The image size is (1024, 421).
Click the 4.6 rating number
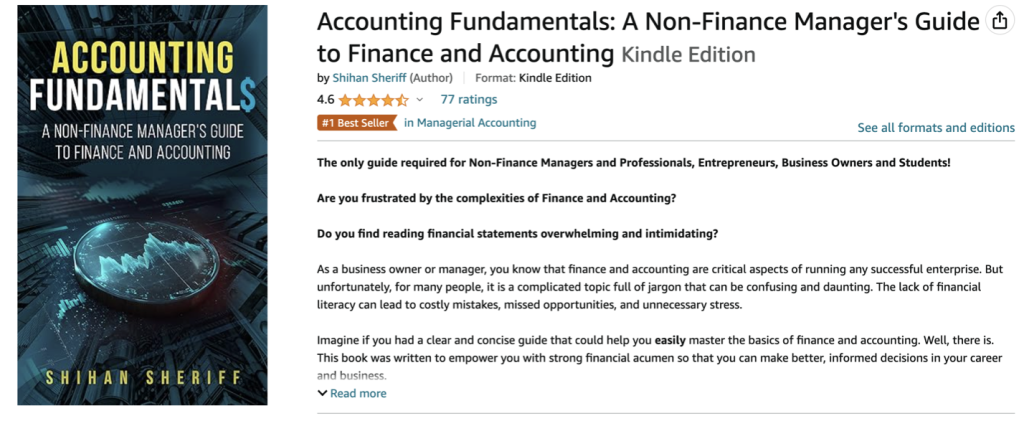(325, 100)
